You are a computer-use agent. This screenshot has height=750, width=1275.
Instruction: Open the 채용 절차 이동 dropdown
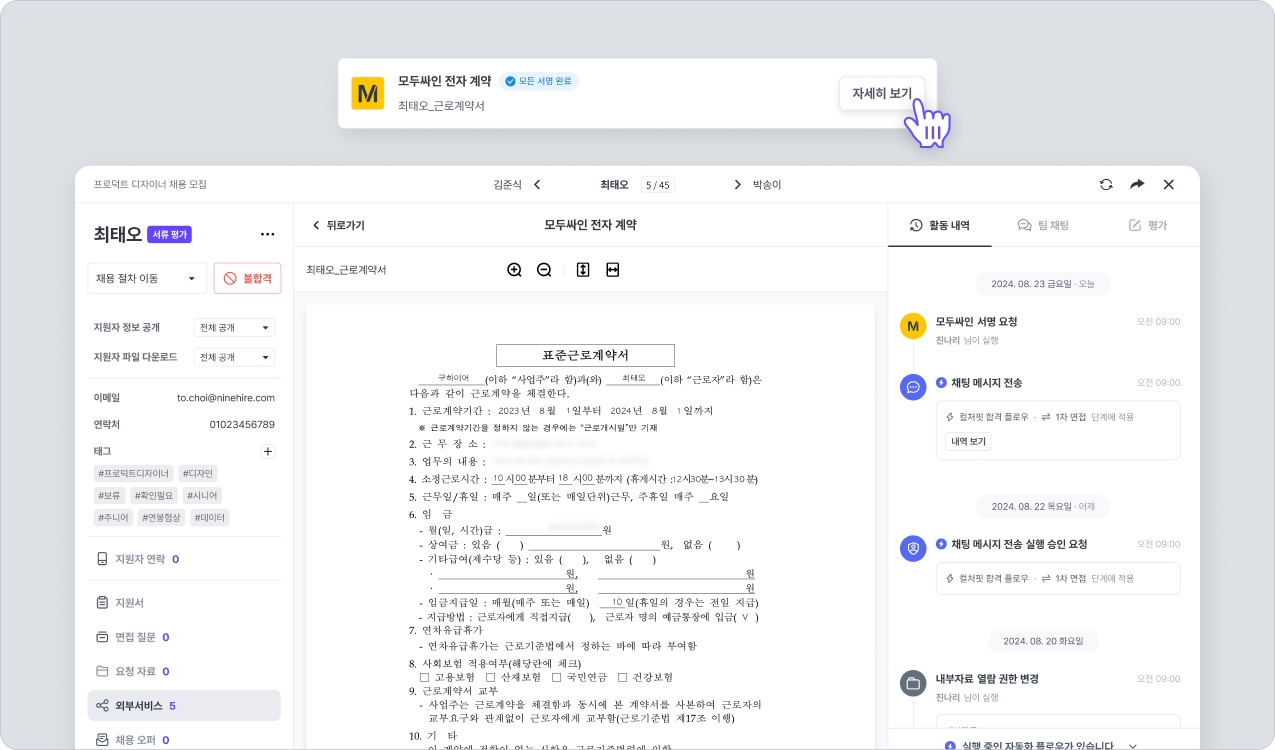147,278
